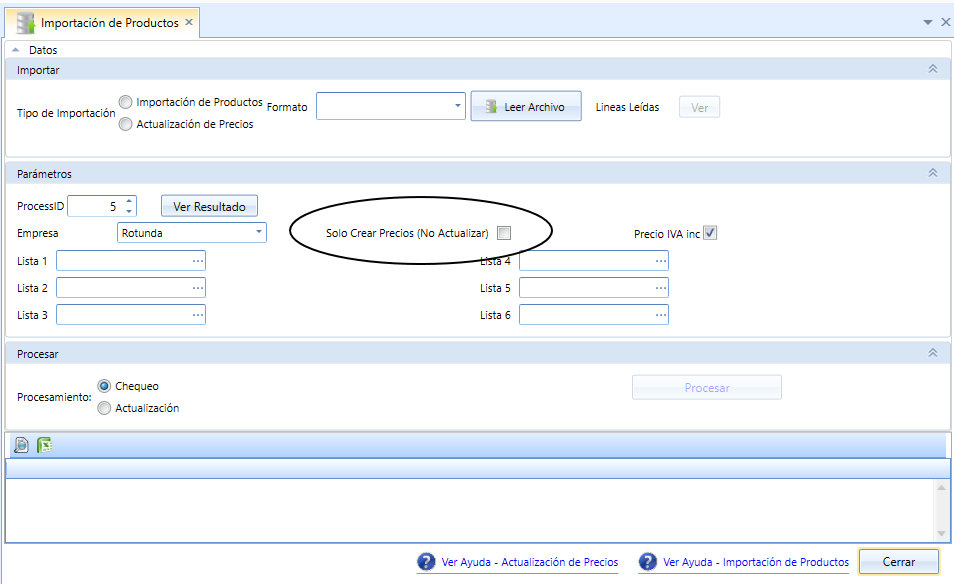Viewport: 954px width, 584px height.
Task: Open Lista 4 lookup ellipsis button
Action: click(661, 261)
